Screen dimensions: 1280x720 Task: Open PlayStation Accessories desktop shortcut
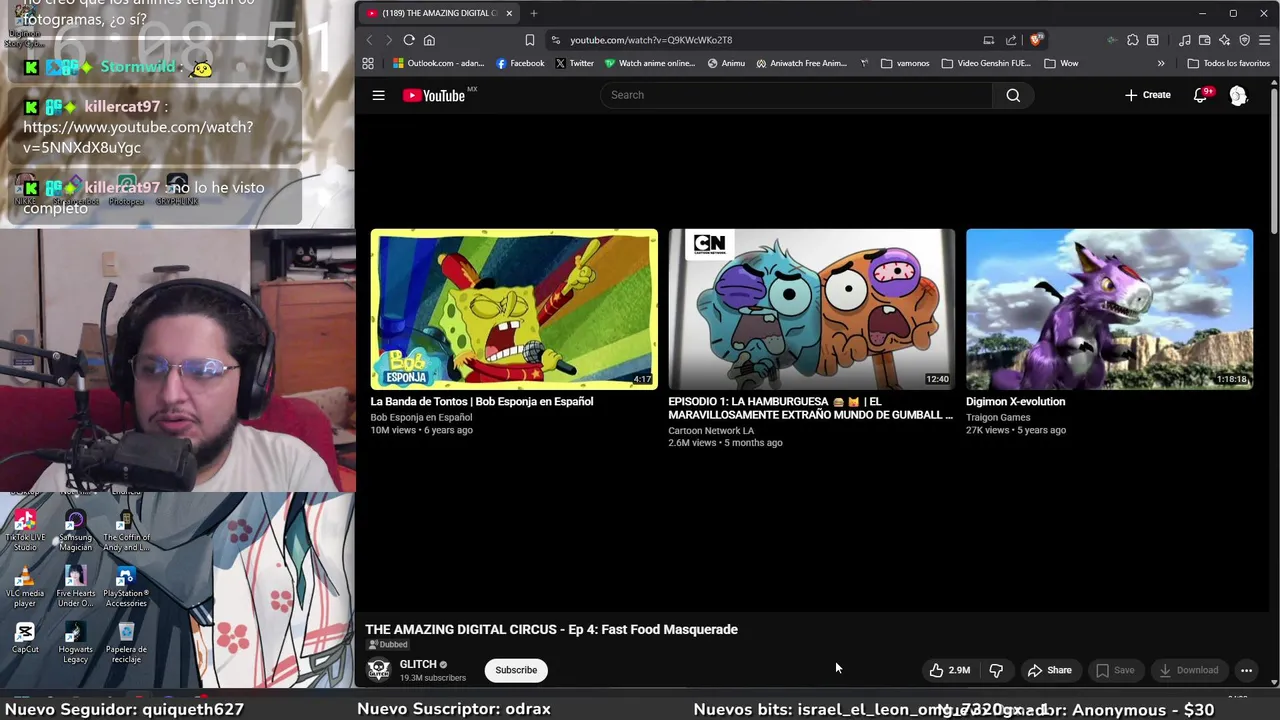tap(126, 587)
